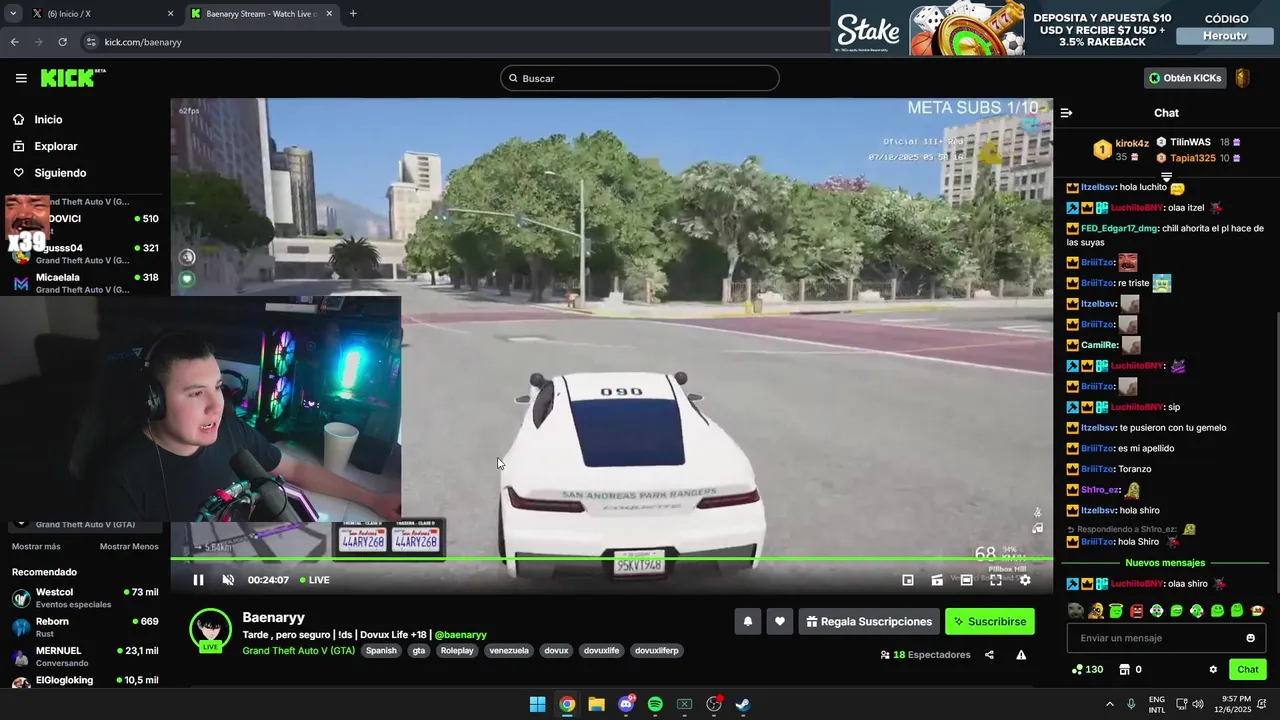Open recommended channel MERNUEL
This screenshot has height=720, width=1280.
[x=84, y=656]
